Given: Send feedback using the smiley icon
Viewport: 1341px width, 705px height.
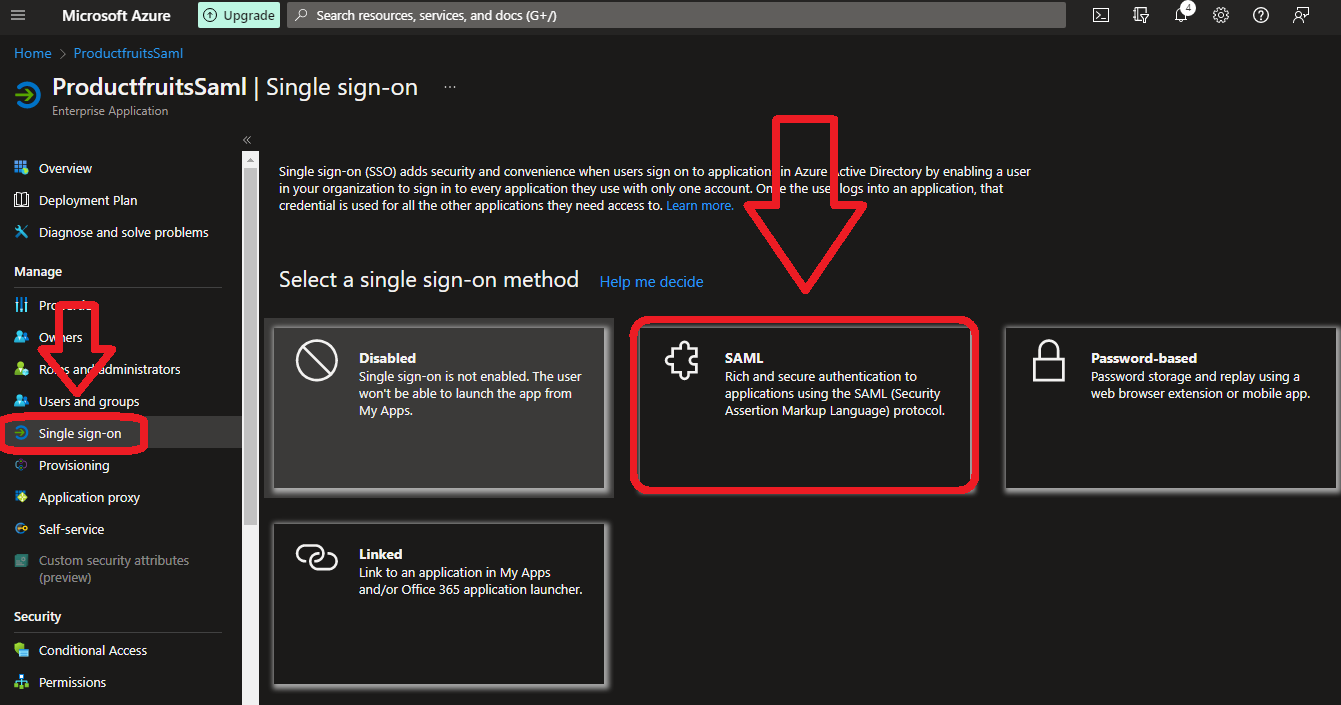Looking at the screenshot, I should coord(1301,15).
